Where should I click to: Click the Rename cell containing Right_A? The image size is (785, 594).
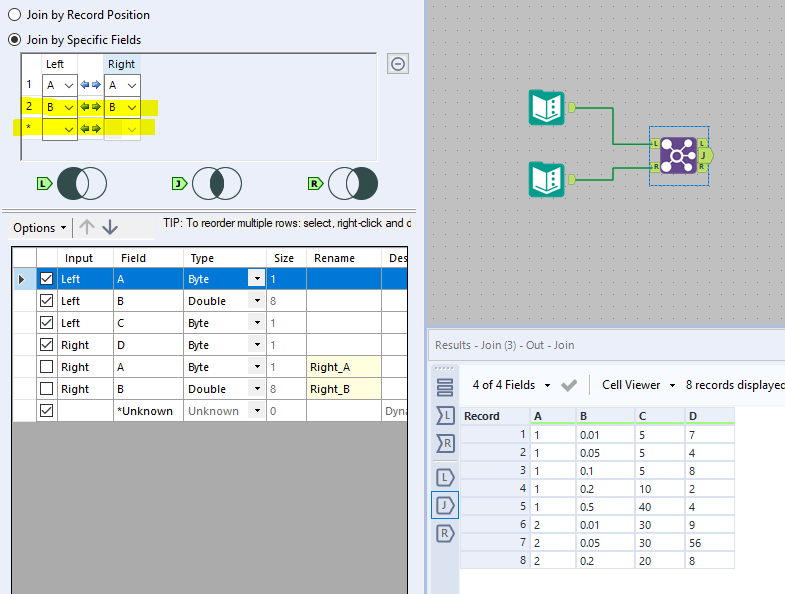coord(343,367)
